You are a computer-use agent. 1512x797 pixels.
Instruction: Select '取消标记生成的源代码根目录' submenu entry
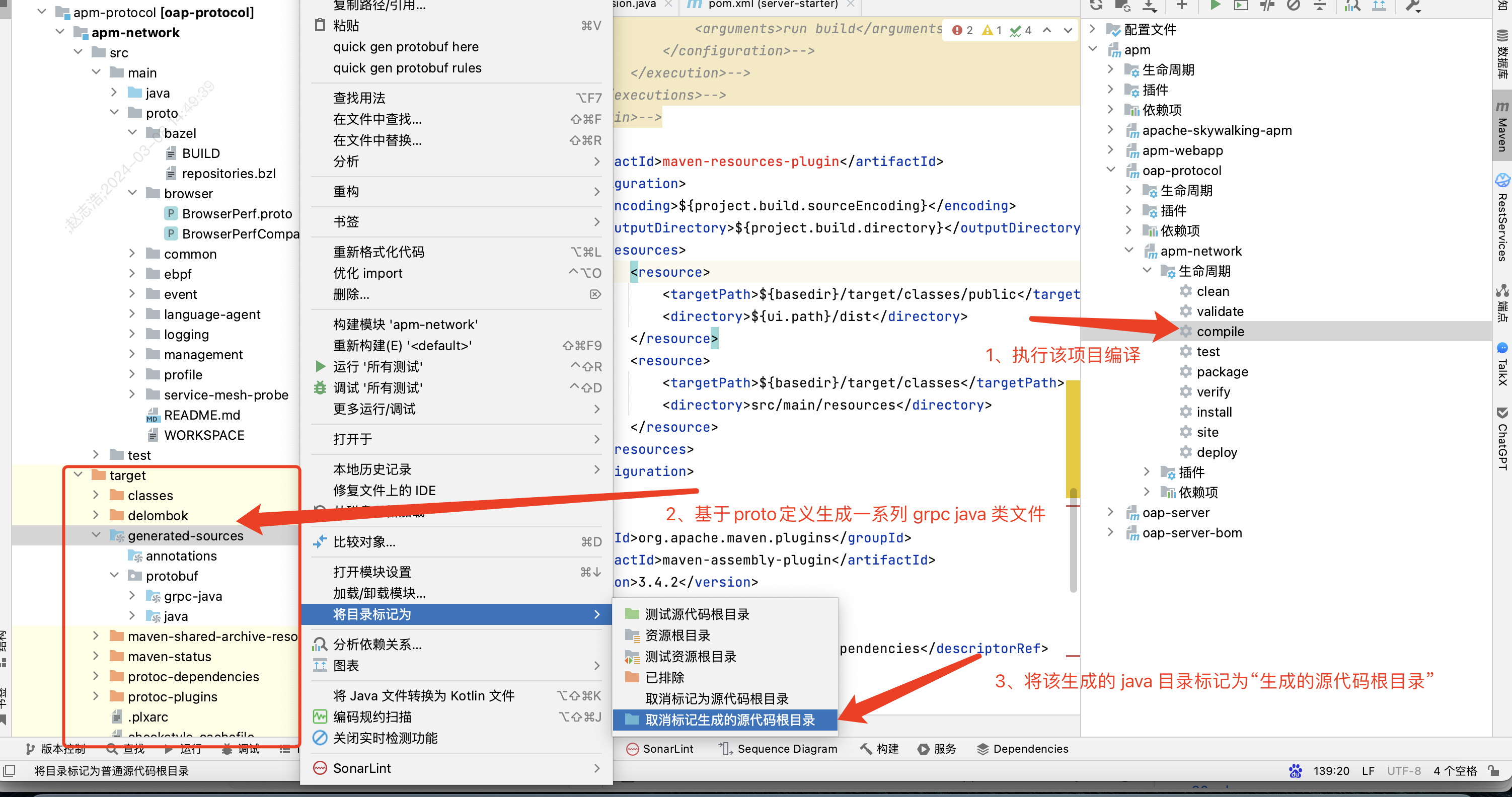pyautogui.click(x=730, y=720)
